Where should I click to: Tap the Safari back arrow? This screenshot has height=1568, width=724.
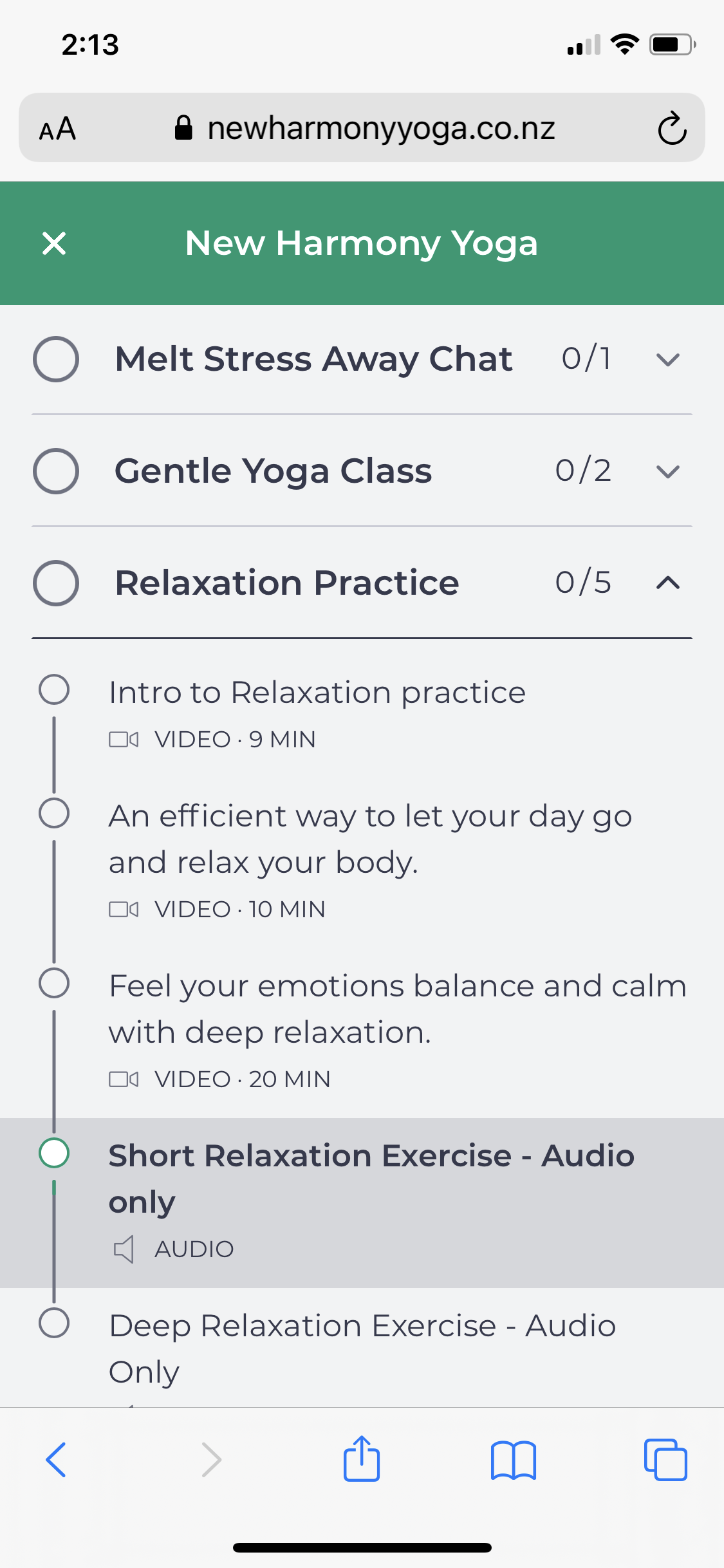56,1459
